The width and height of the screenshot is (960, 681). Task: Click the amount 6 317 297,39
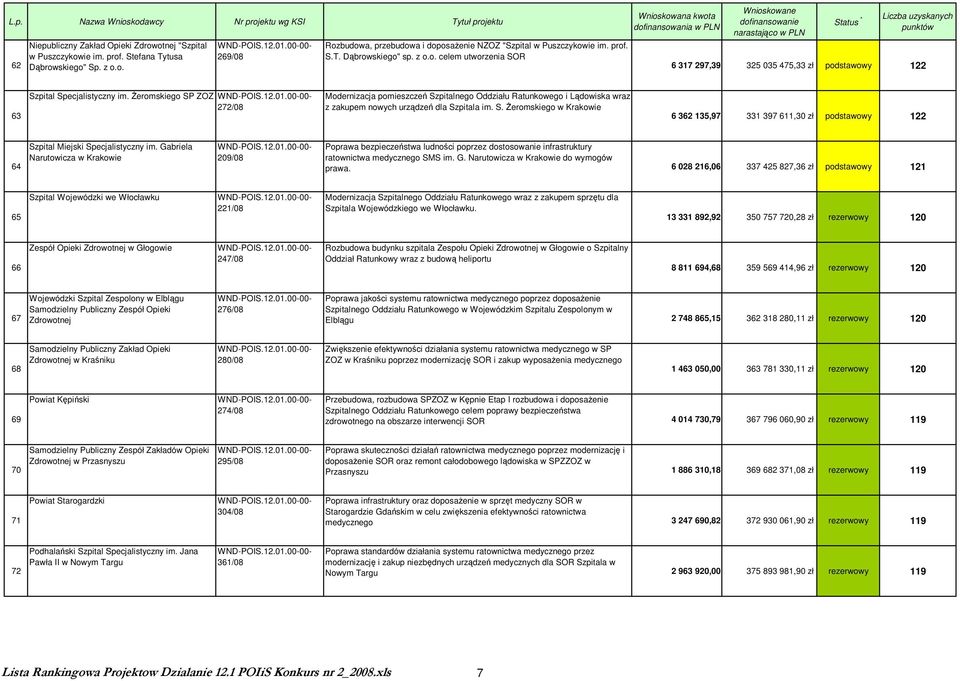(696, 66)
